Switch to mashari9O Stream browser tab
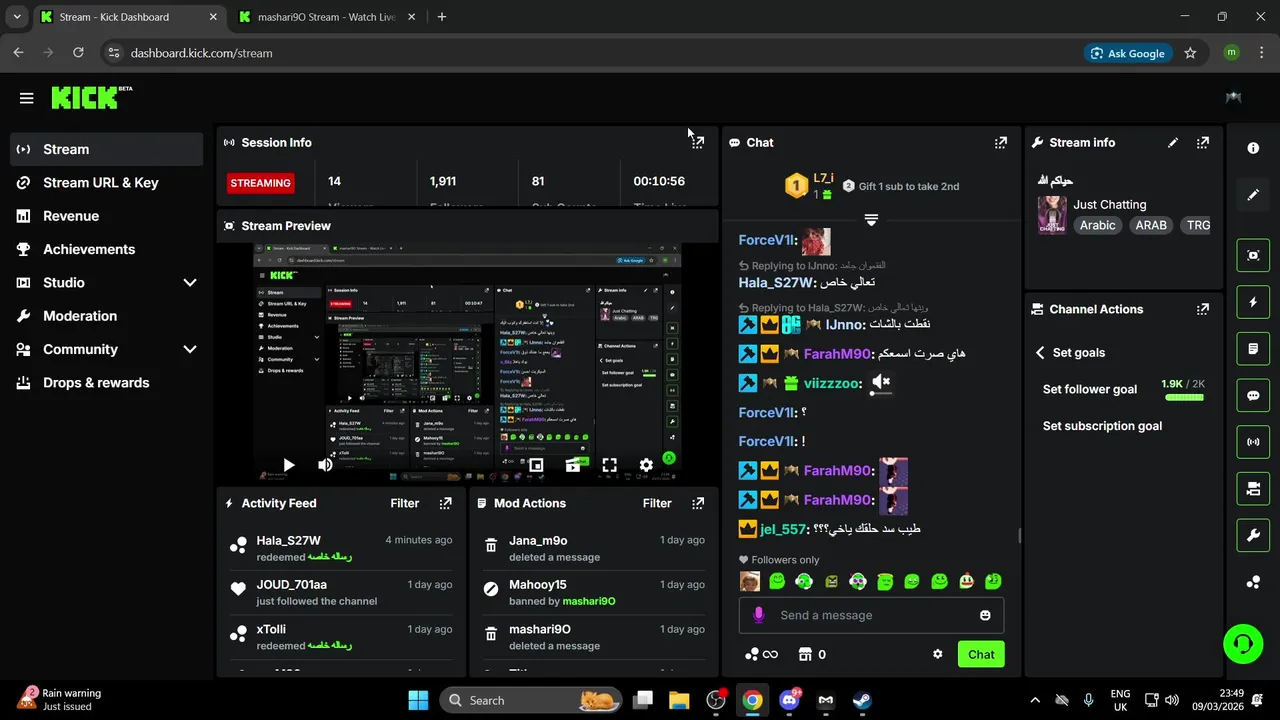The image size is (1280, 720). pyautogui.click(x=328, y=17)
